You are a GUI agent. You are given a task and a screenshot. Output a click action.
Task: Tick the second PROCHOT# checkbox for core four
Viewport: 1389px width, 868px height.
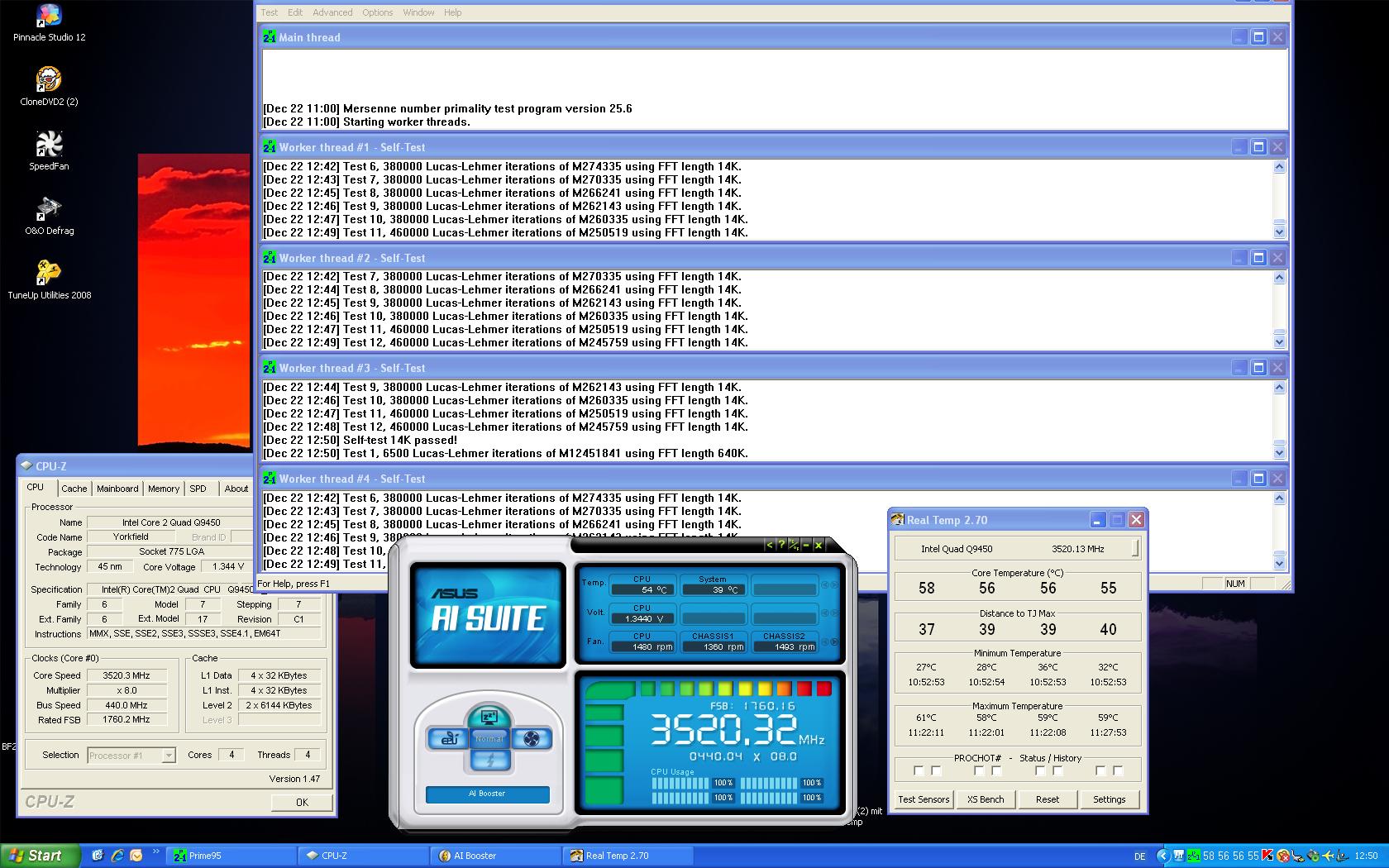pos(1119,770)
